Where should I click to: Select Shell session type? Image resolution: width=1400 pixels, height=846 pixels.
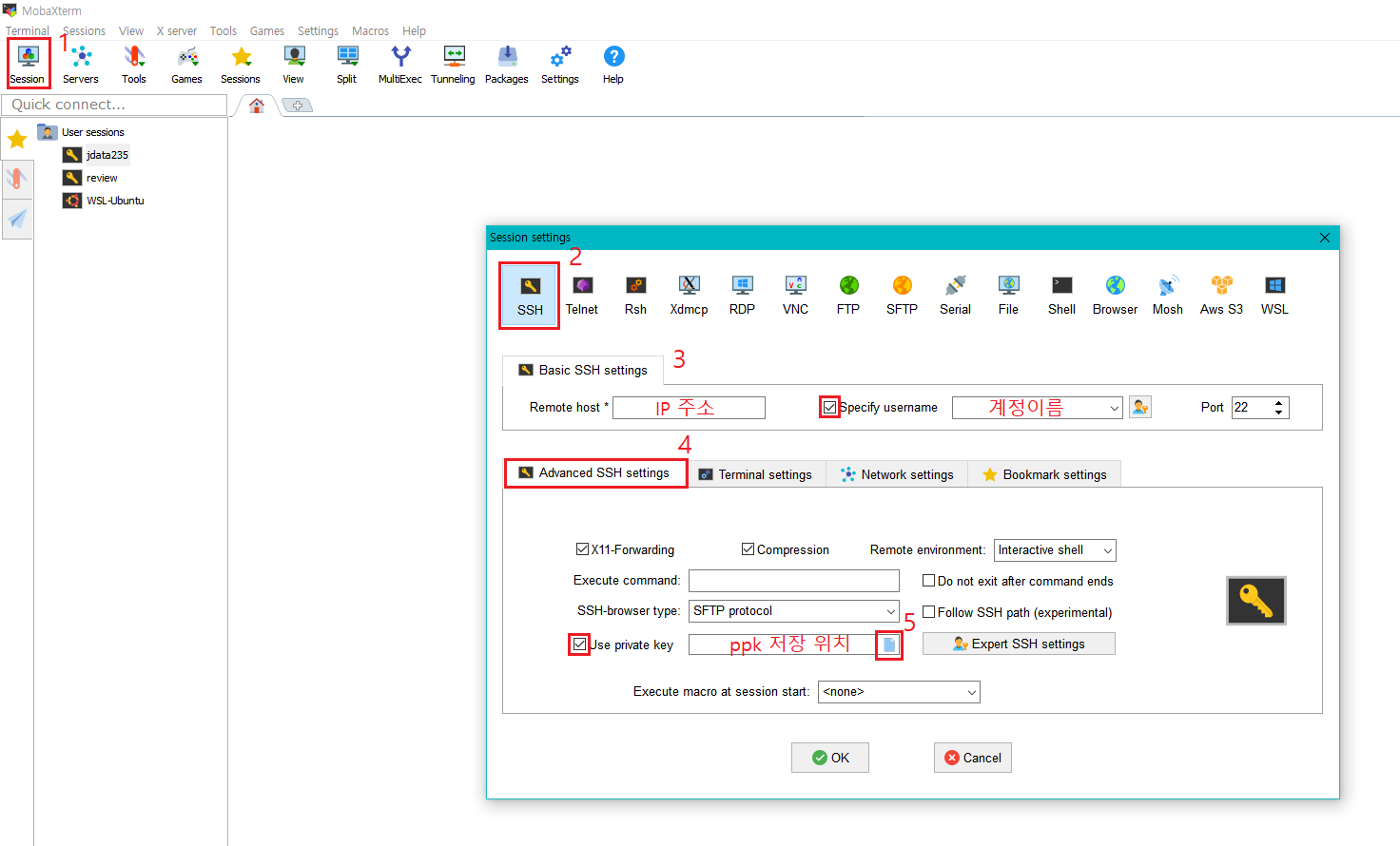pos(1061,296)
